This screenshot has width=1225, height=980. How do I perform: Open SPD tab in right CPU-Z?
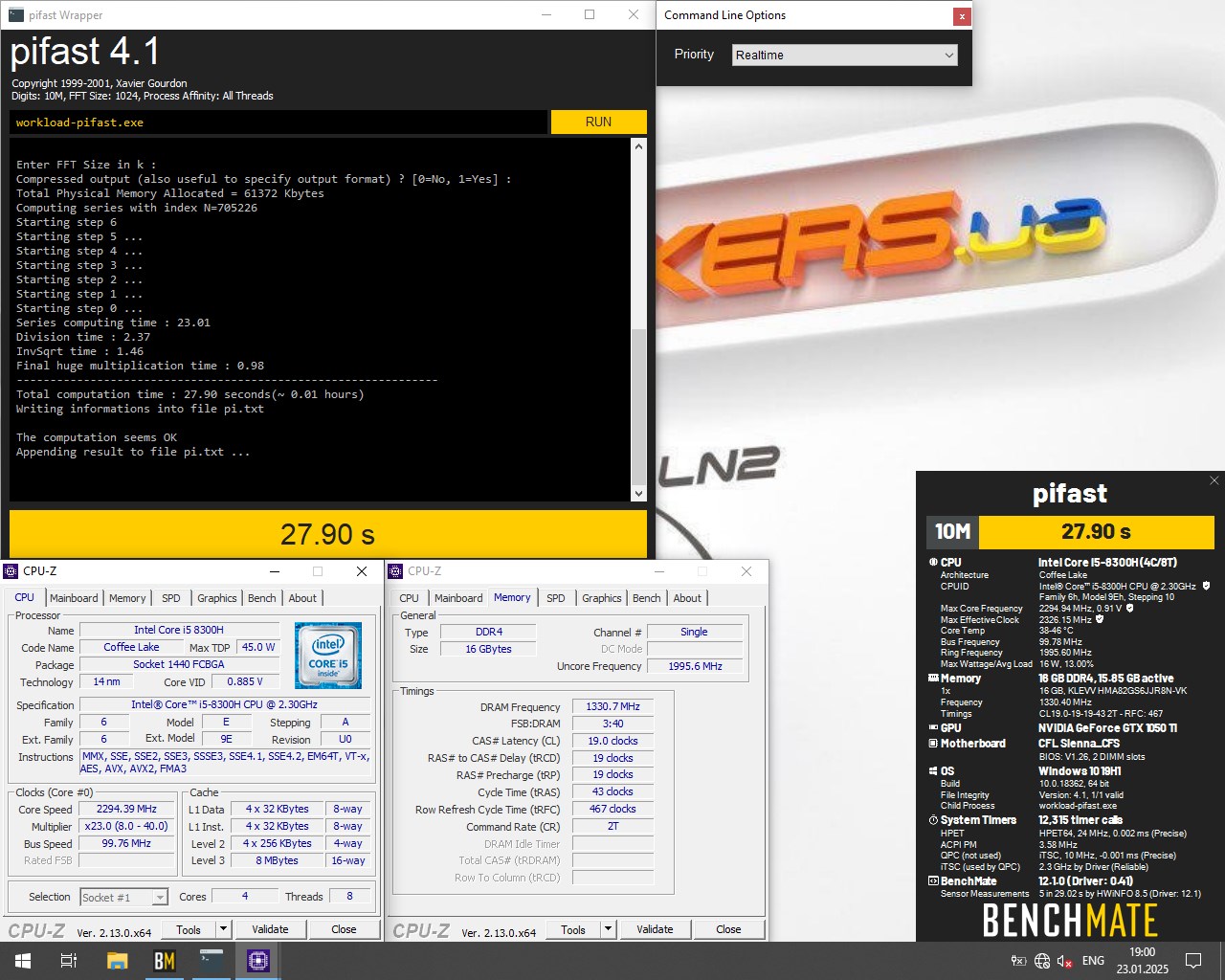[556, 598]
